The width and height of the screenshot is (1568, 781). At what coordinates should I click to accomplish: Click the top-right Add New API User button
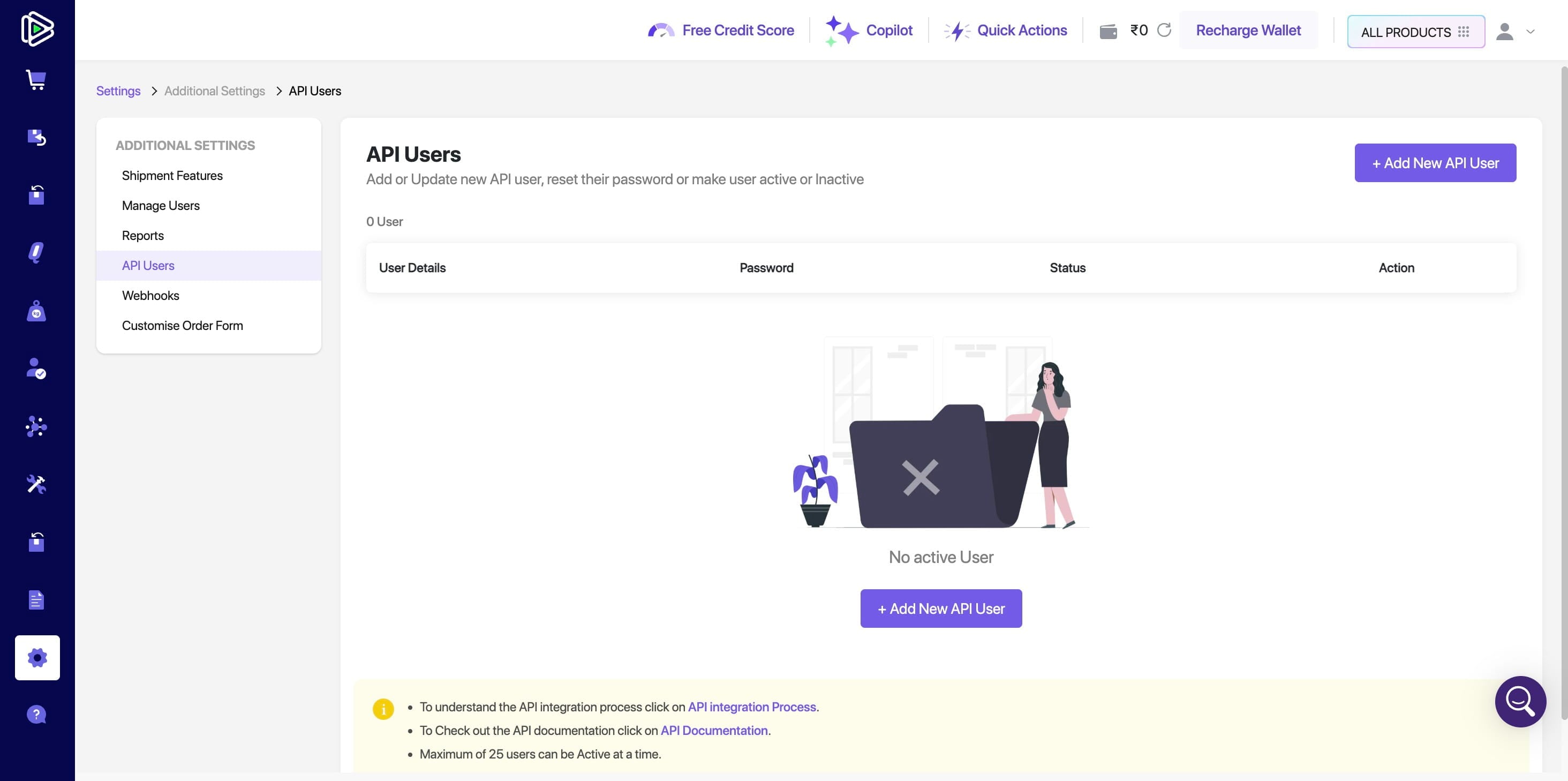(1435, 162)
